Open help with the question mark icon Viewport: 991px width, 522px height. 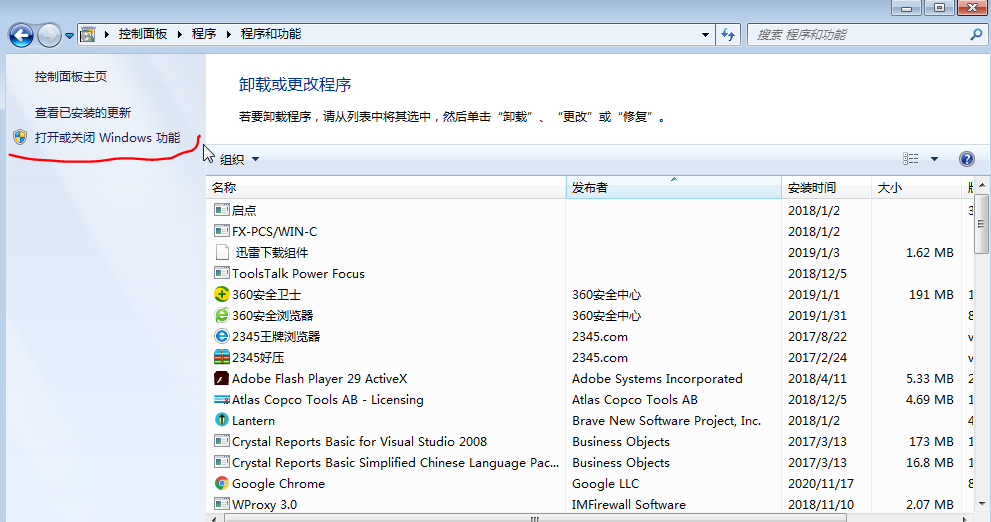click(x=966, y=159)
